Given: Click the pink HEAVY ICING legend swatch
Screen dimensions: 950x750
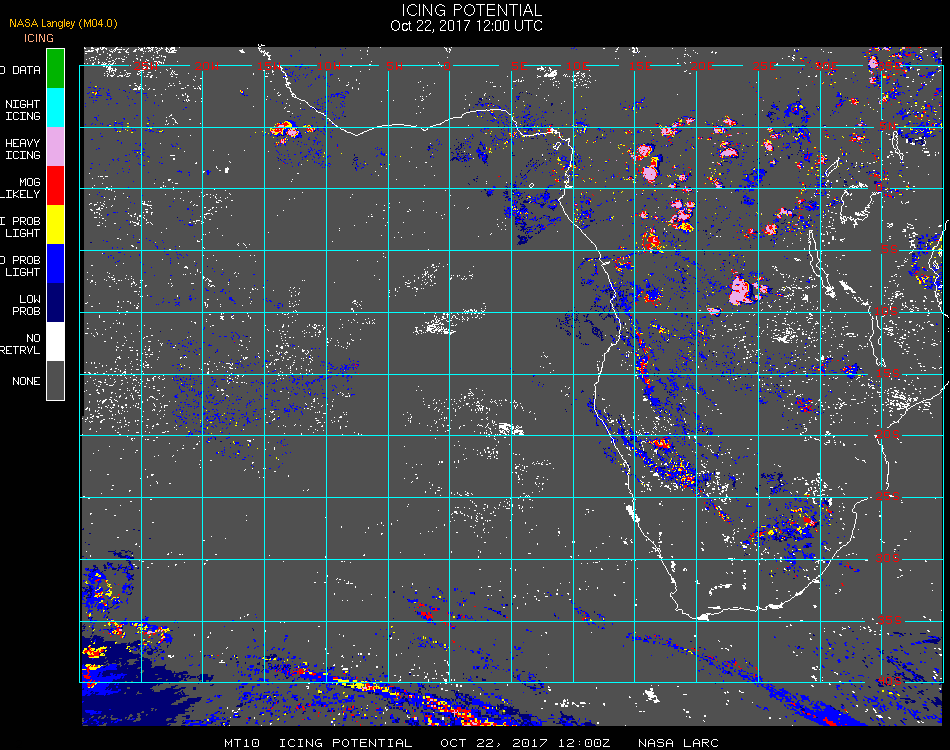Looking at the screenshot, I should [55, 147].
